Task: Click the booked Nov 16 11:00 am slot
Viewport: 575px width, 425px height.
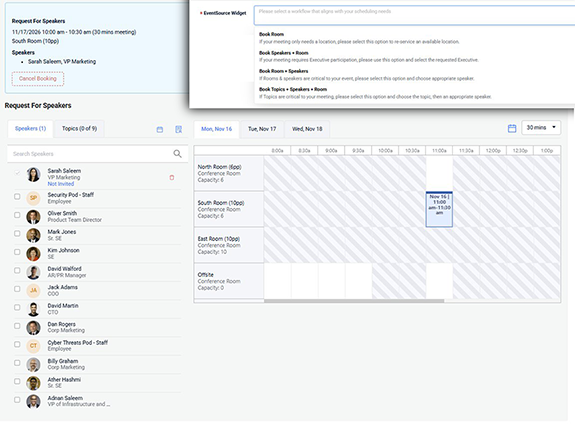Action: (439, 209)
